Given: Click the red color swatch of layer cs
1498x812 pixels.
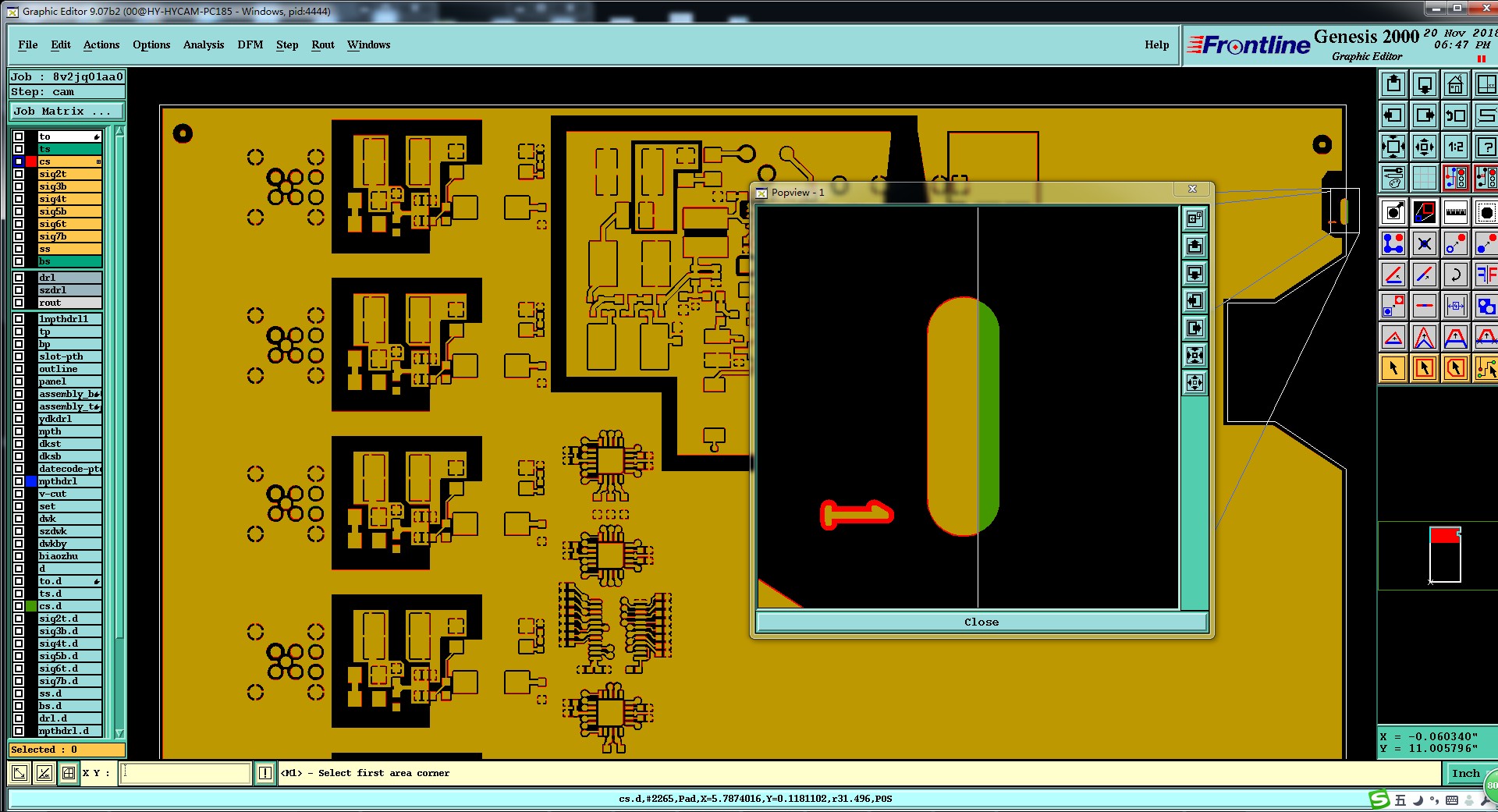Looking at the screenshot, I should pyautogui.click(x=31, y=161).
